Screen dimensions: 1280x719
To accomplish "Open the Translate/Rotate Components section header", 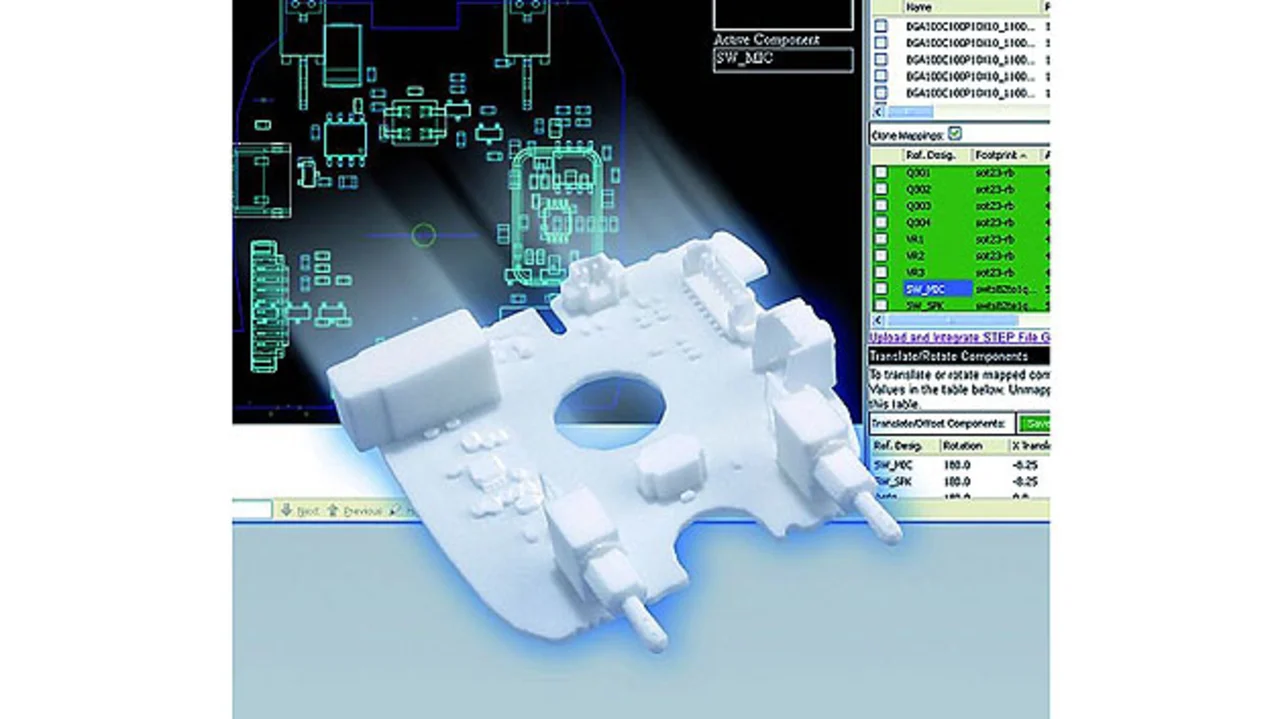I will (x=948, y=356).
